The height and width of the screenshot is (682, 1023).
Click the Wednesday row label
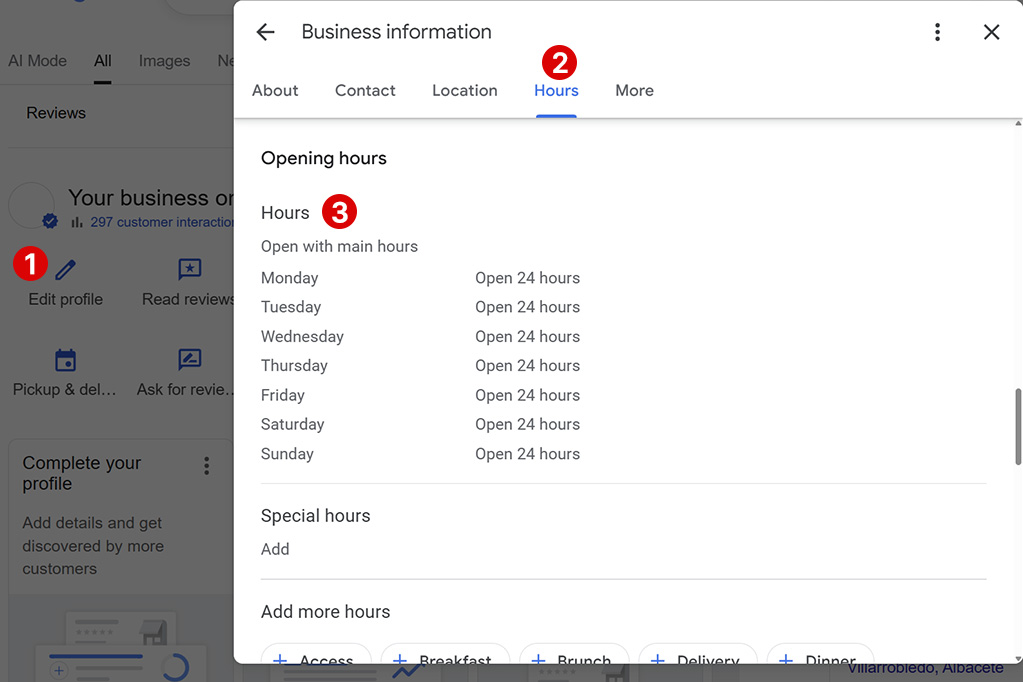click(302, 337)
